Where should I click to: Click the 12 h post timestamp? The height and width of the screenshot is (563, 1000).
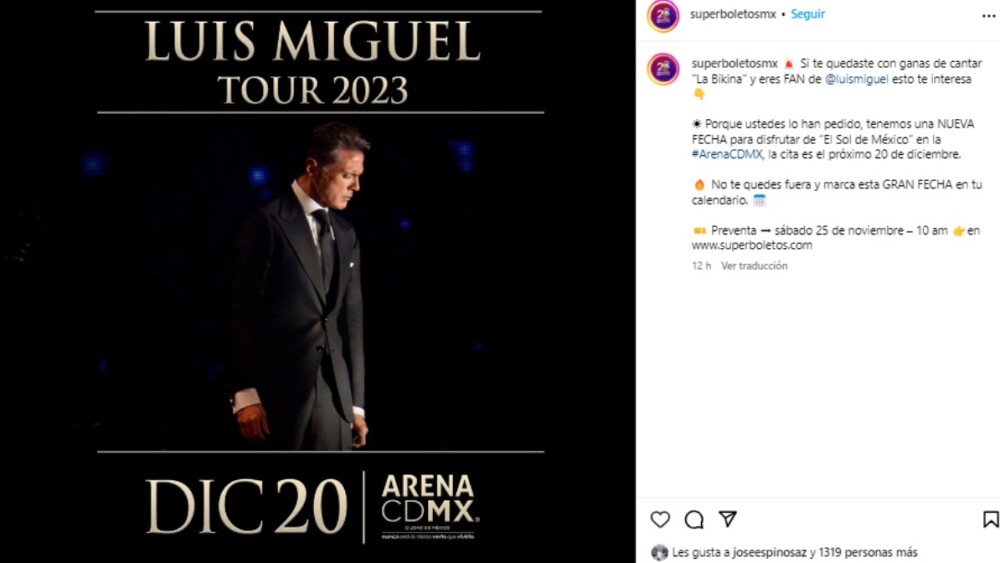point(701,266)
